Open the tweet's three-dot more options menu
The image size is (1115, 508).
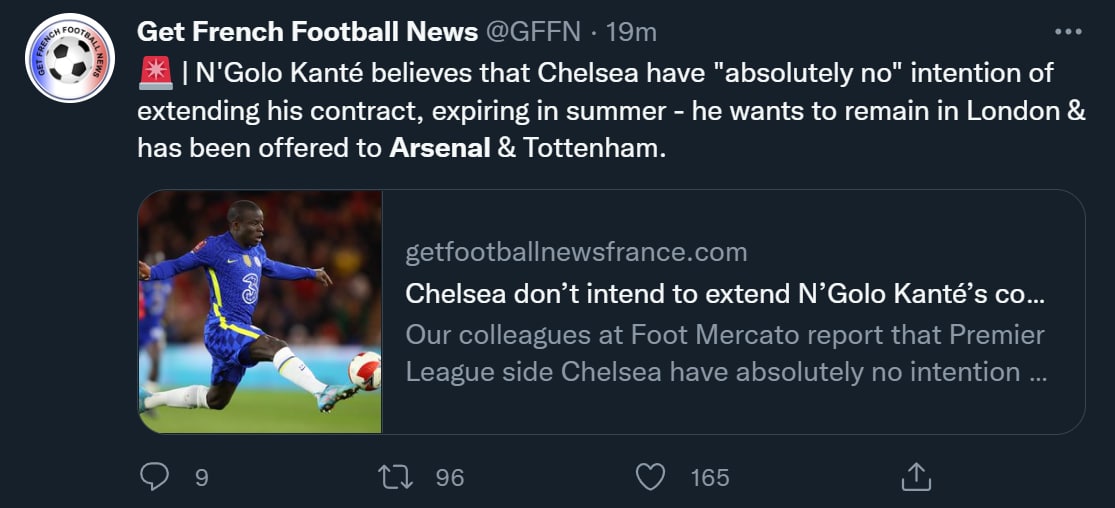pos(1068,31)
